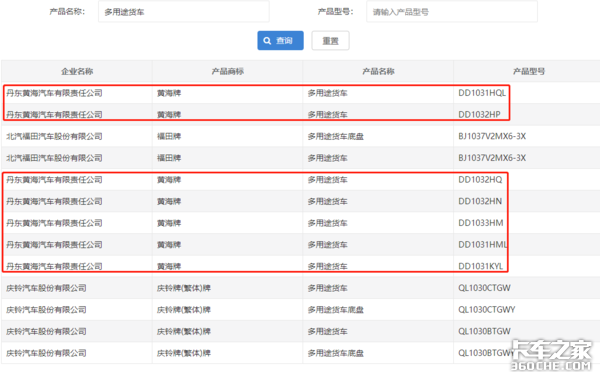This screenshot has width=600, height=377.
Task: Click company name in DD1031KYL row
Action: [x=54, y=266]
